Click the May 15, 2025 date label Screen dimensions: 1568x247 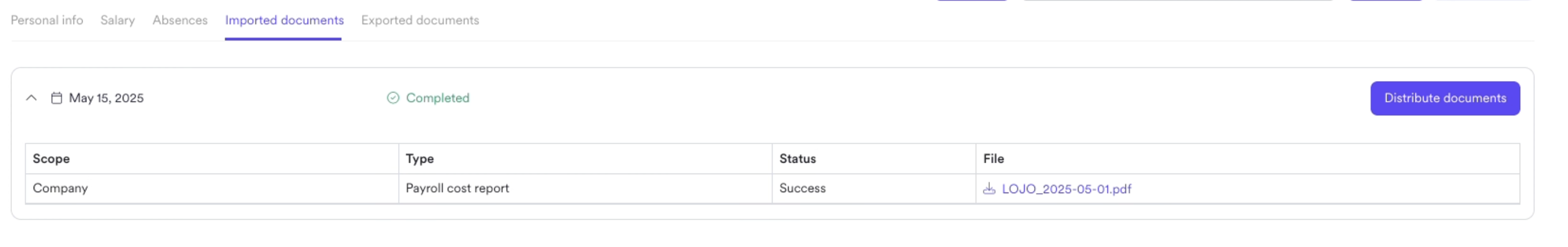pos(106,98)
